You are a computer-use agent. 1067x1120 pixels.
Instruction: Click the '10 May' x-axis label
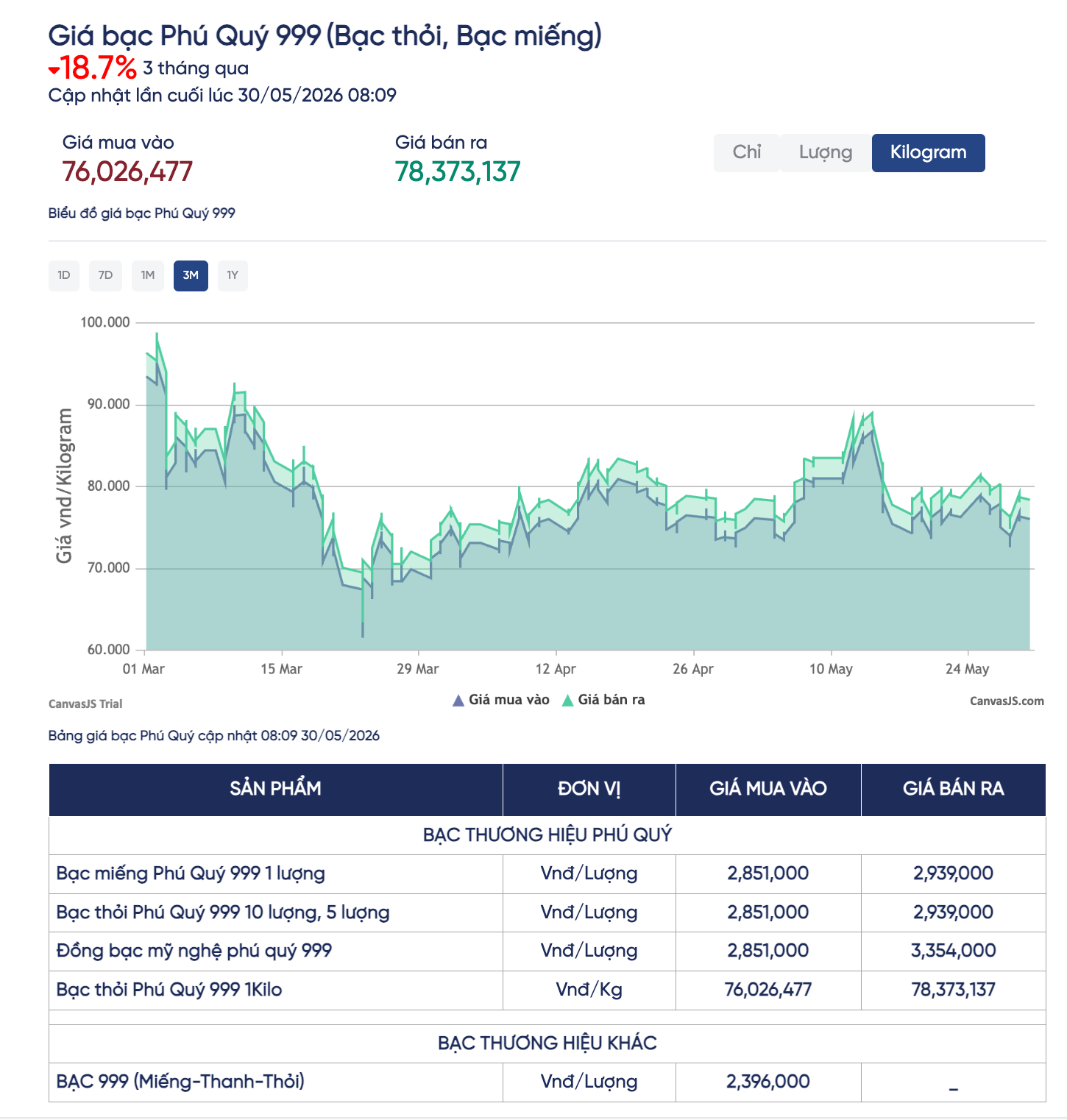click(831, 669)
